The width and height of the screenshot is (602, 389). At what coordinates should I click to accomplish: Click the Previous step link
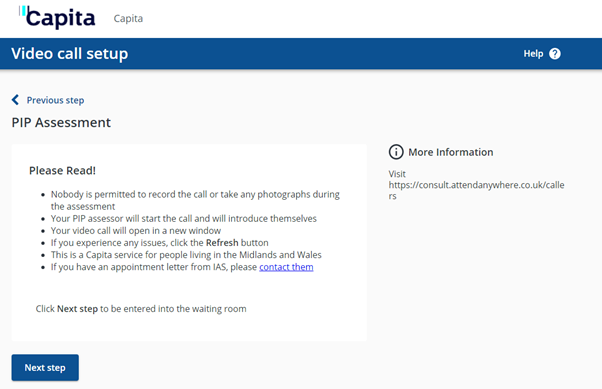55,100
